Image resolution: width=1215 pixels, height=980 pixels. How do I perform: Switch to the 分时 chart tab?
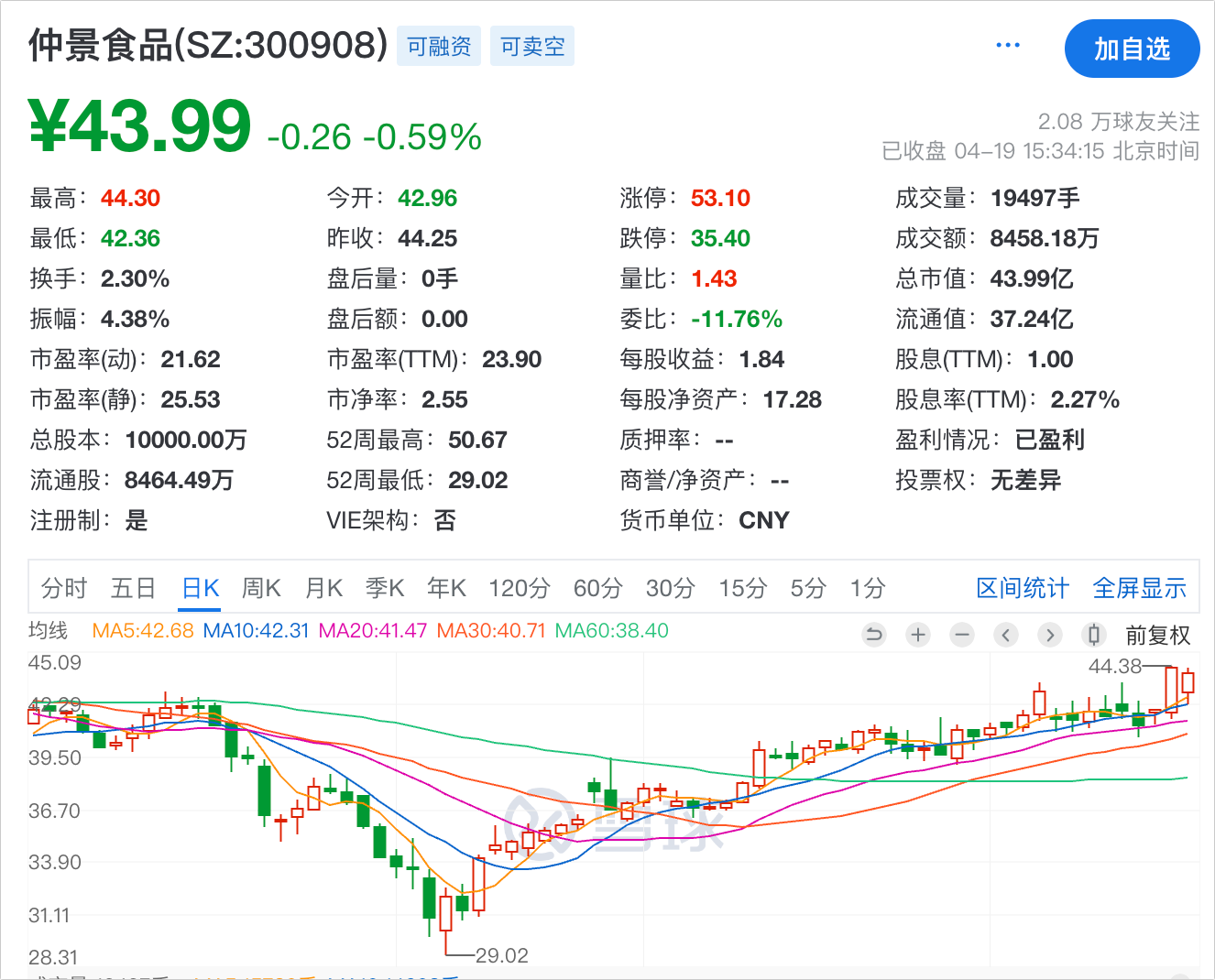(63, 588)
